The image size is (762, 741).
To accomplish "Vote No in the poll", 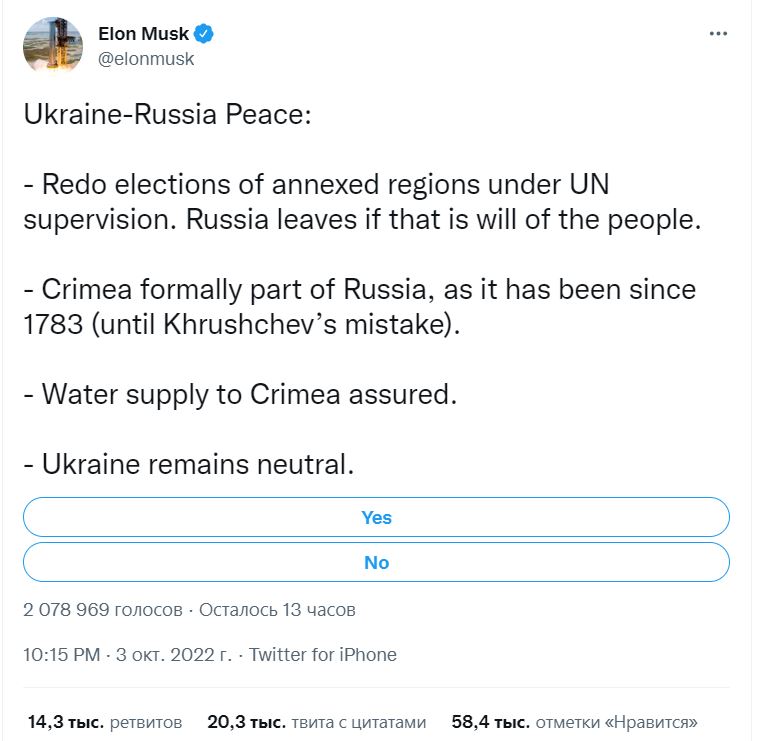I will pyautogui.click(x=376, y=562).
